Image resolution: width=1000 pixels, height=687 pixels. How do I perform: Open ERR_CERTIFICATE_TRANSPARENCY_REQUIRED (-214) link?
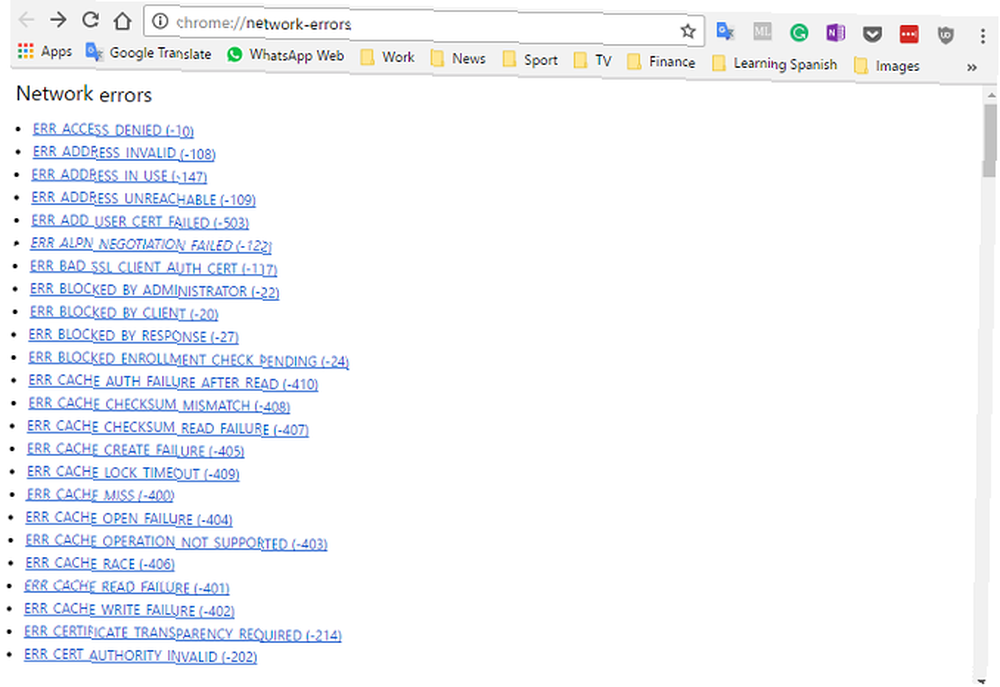tap(183, 633)
